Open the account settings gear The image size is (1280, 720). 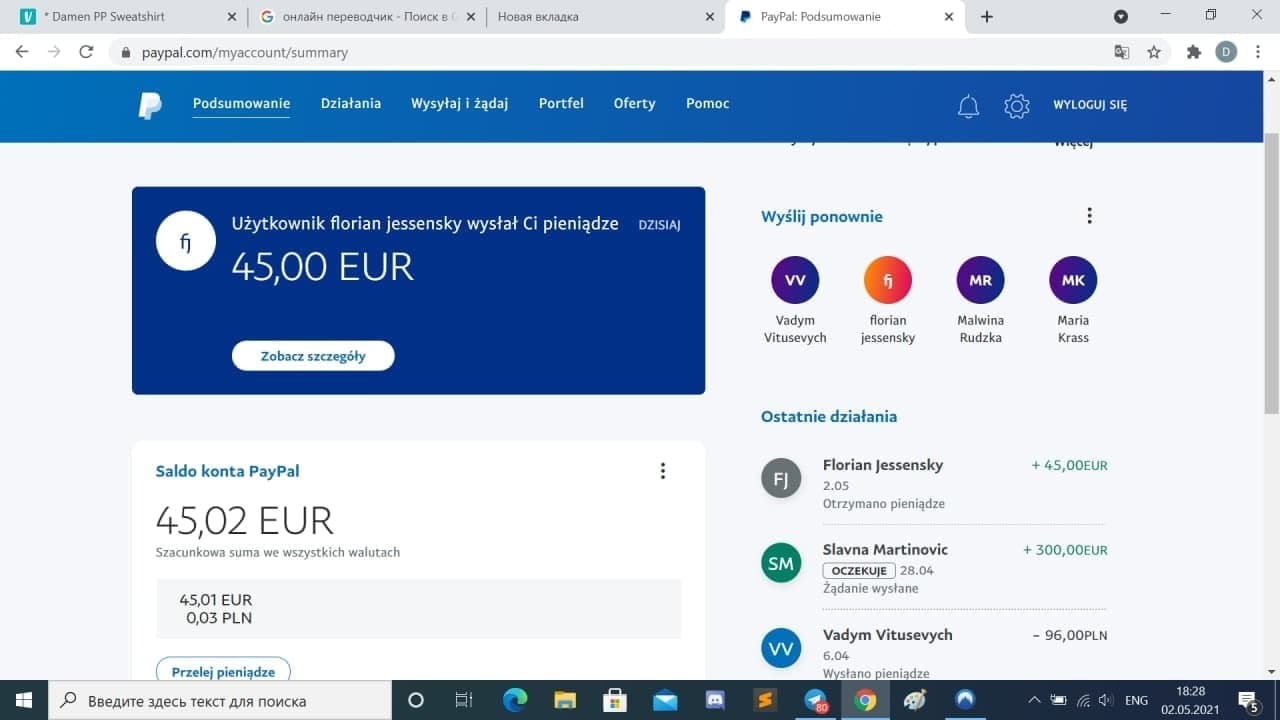click(1017, 106)
